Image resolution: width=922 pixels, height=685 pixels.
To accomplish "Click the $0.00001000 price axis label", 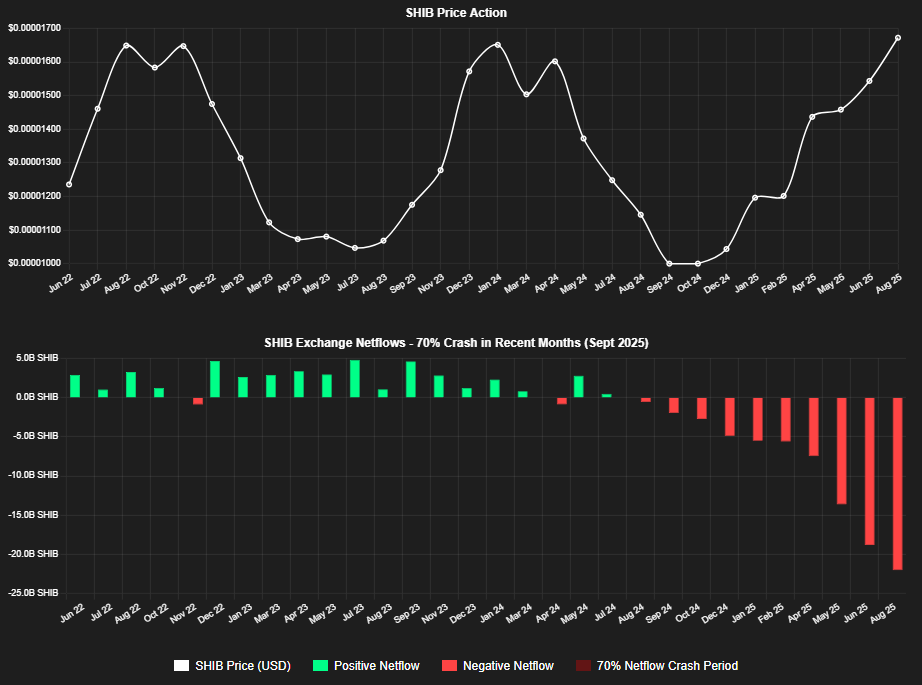I will point(34,263).
